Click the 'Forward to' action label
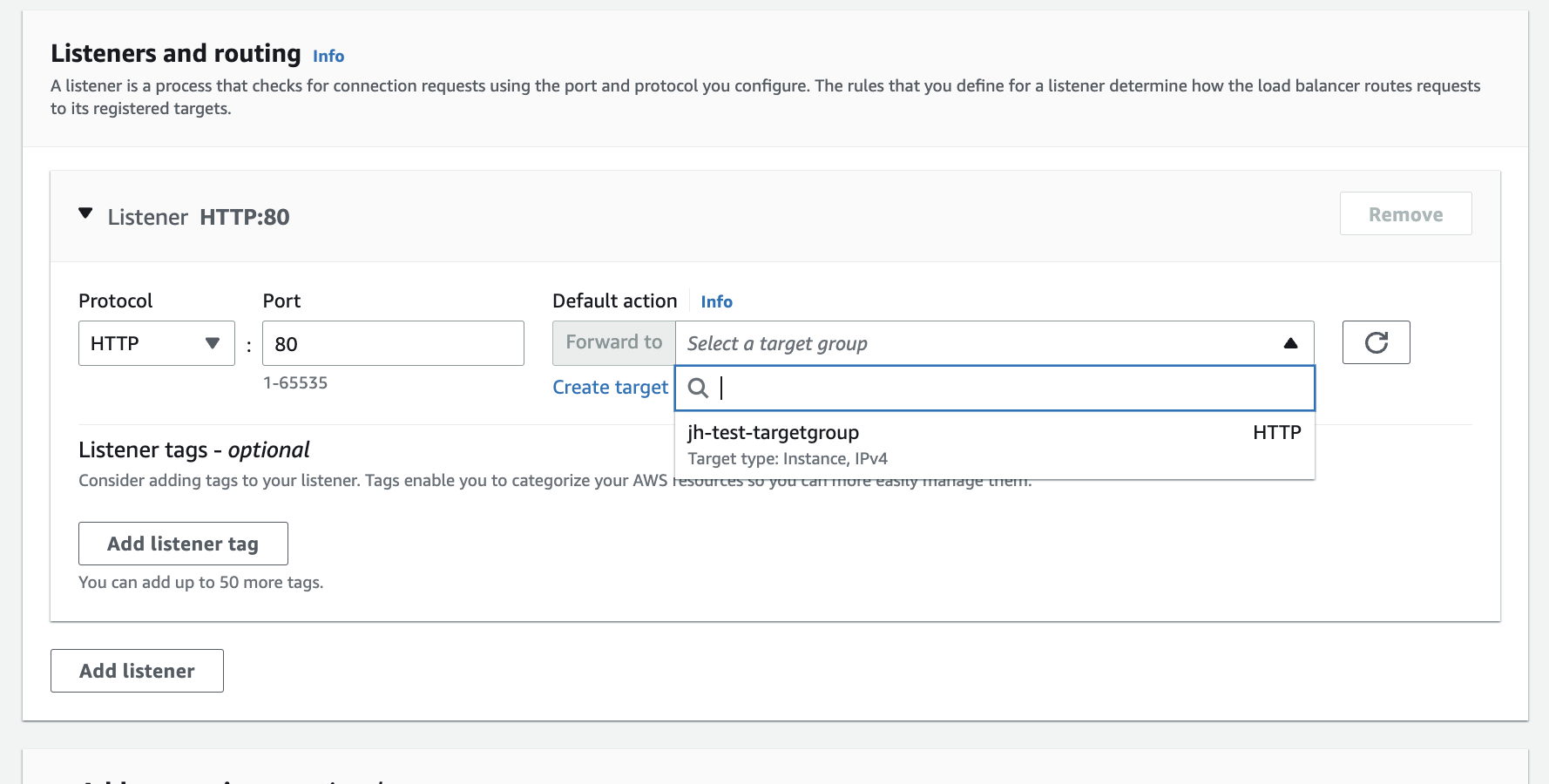This screenshot has height=784, width=1549. pyautogui.click(x=614, y=342)
